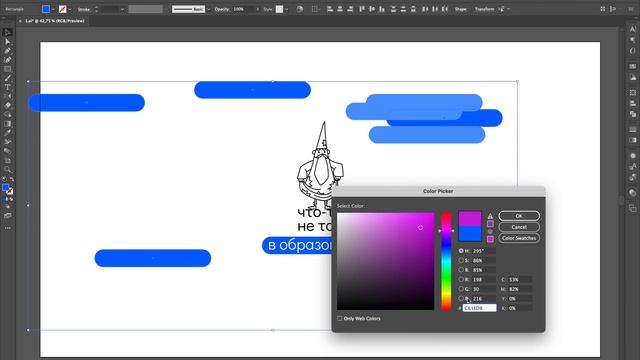This screenshot has height=360, width=640.
Task: Select the Gradient tool
Action: (7, 124)
